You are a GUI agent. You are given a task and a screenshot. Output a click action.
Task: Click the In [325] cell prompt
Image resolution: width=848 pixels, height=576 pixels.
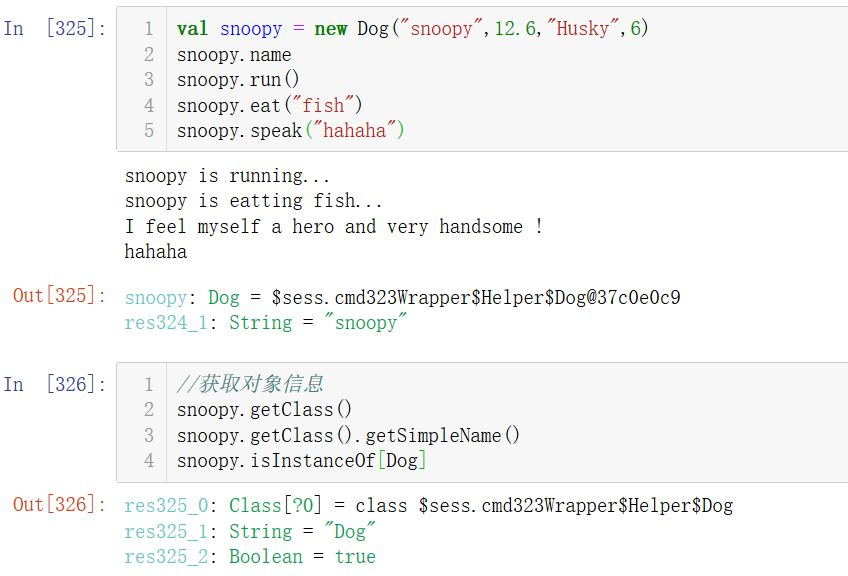pyautogui.click(x=55, y=28)
